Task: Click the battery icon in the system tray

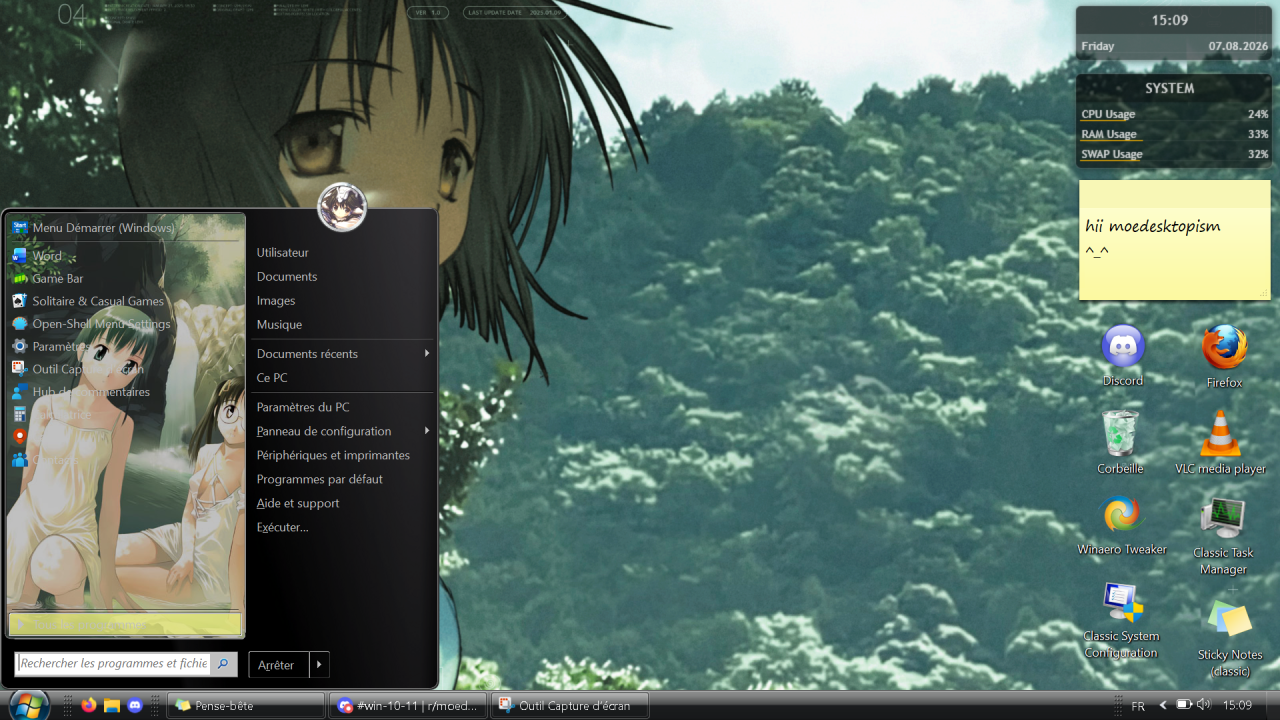Action: point(1184,705)
